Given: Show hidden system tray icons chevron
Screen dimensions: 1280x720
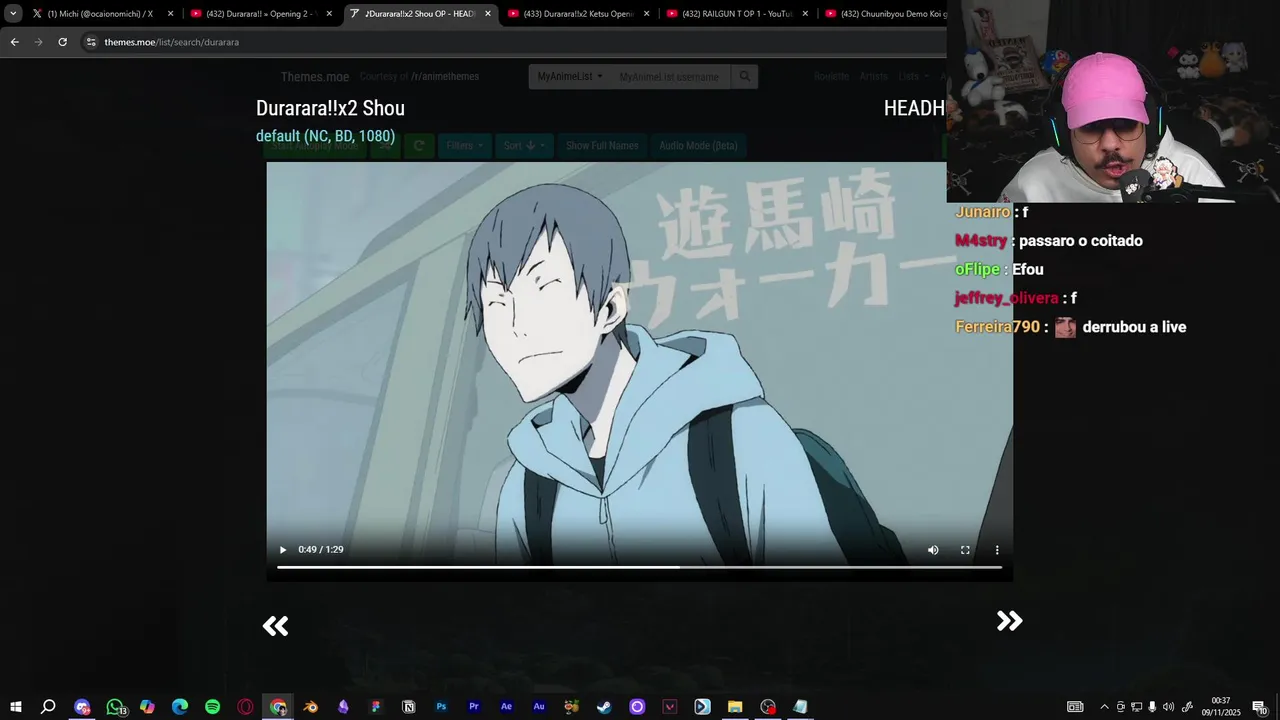Looking at the screenshot, I should point(1104,707).
